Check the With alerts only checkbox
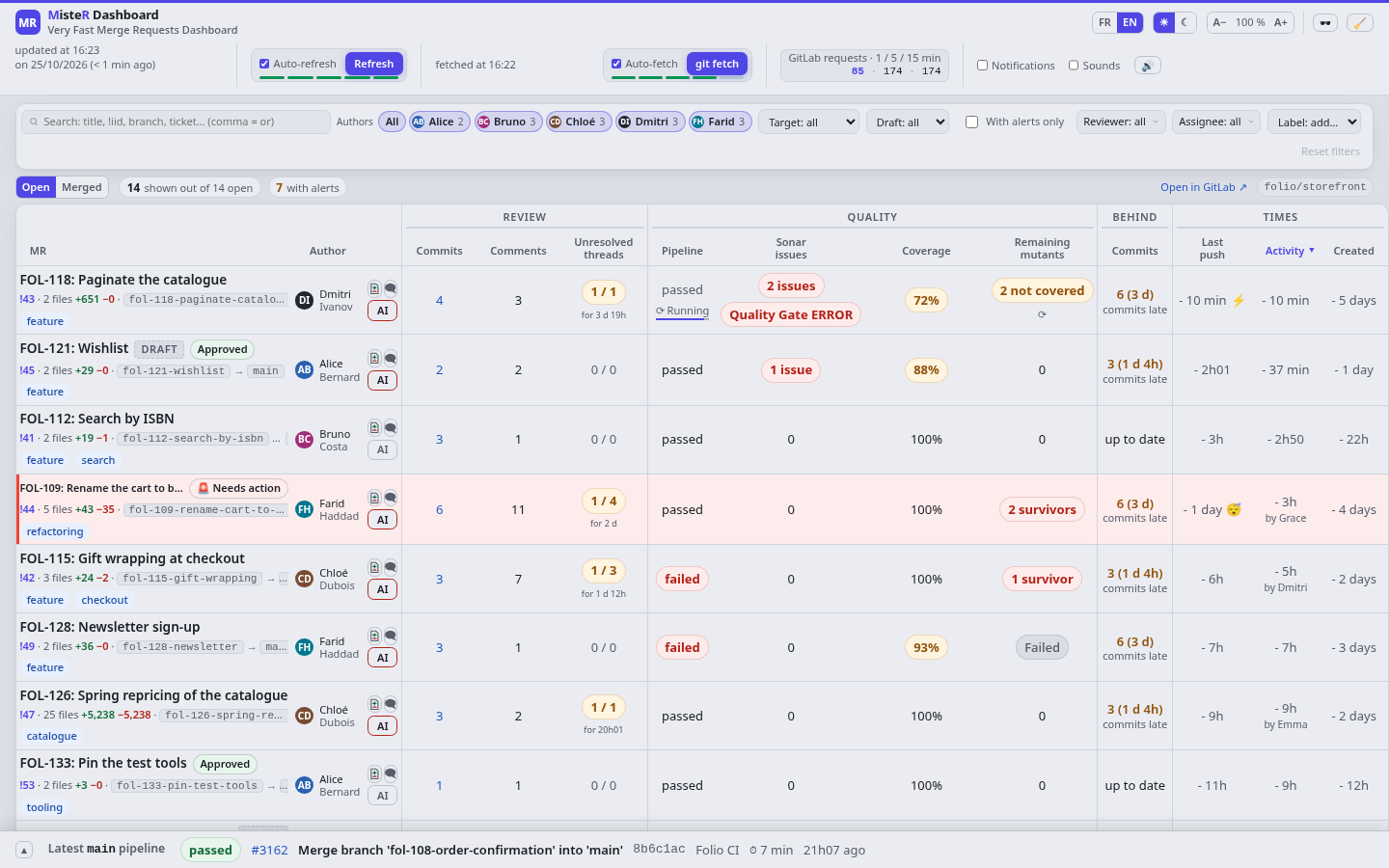Viewport: 1389px width, 868px height. (x=971, y=122)
